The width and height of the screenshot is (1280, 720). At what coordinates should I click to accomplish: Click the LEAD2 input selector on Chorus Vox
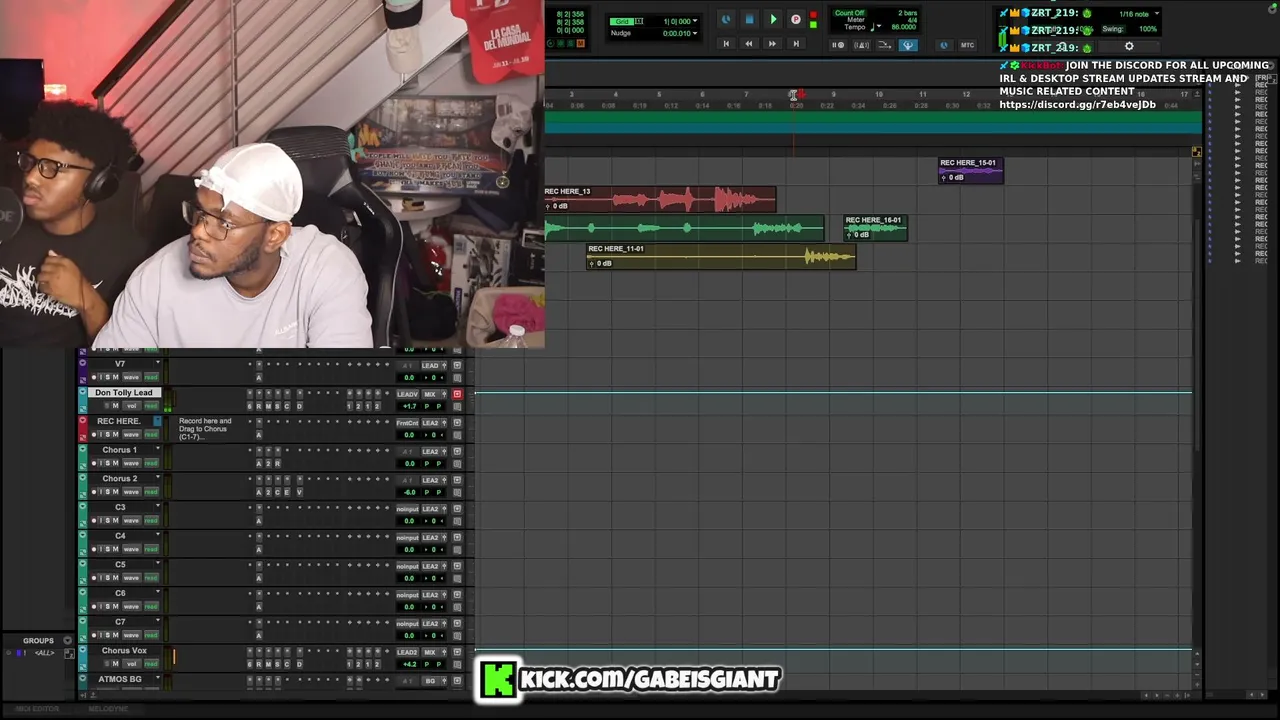click(x=407, y=652)
